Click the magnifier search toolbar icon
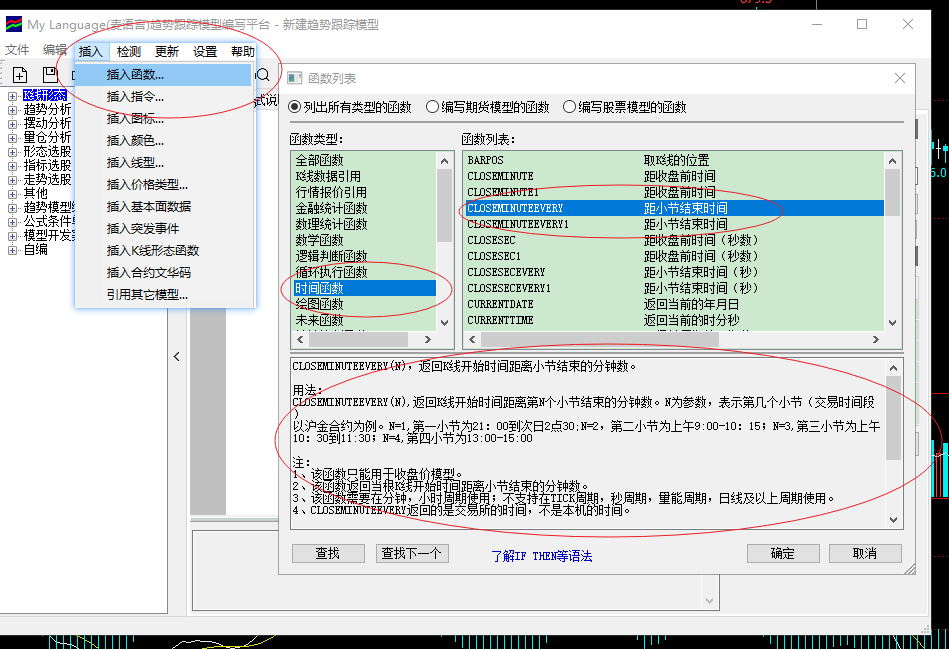The width and height of the screenshot is (949, 649). click(x=263, y=75)
